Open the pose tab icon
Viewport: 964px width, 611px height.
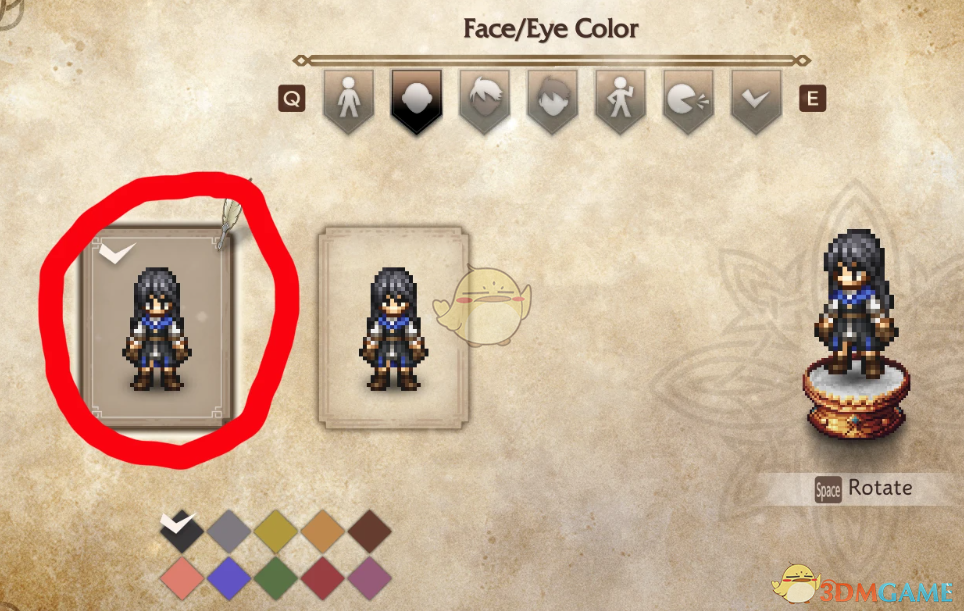click(620, 100)
